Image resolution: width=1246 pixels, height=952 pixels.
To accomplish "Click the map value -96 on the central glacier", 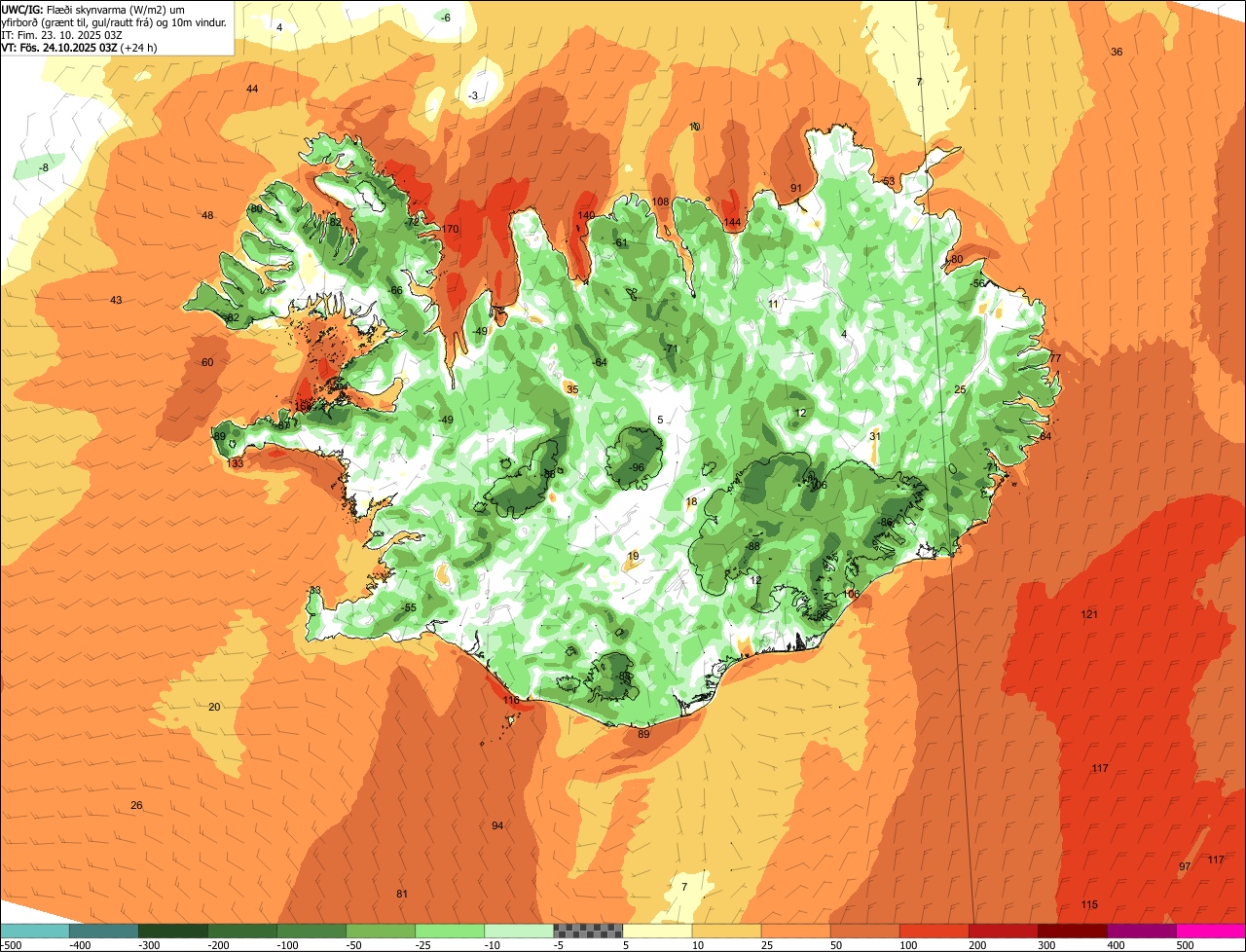I will (x=638, y=468).
